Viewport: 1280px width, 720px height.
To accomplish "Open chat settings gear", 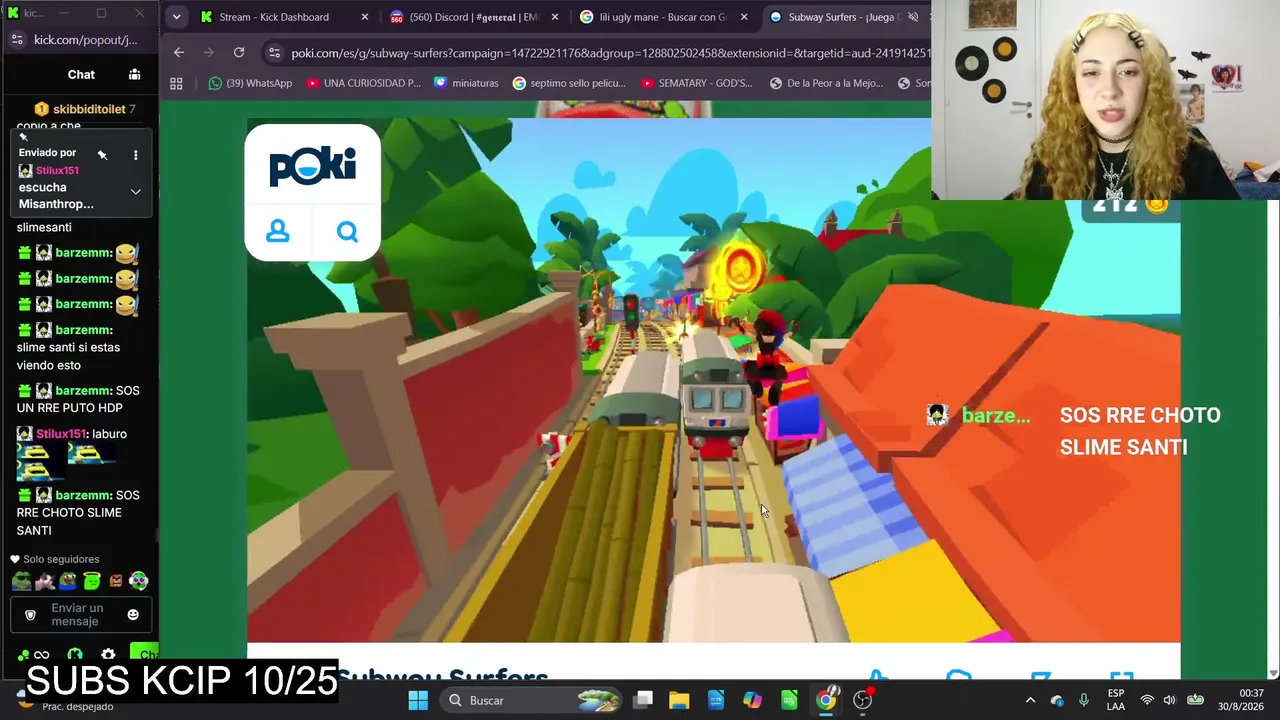I will [108, 656].
